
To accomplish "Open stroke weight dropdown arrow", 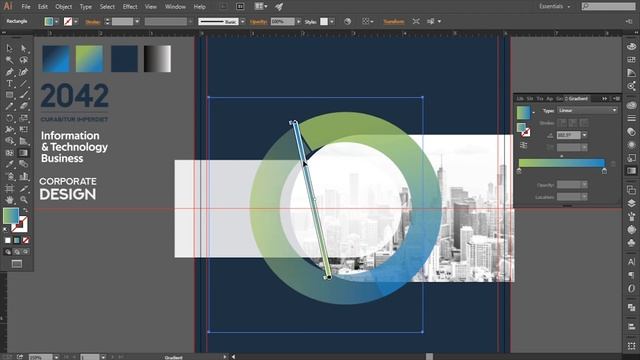I will coord(137,21).
